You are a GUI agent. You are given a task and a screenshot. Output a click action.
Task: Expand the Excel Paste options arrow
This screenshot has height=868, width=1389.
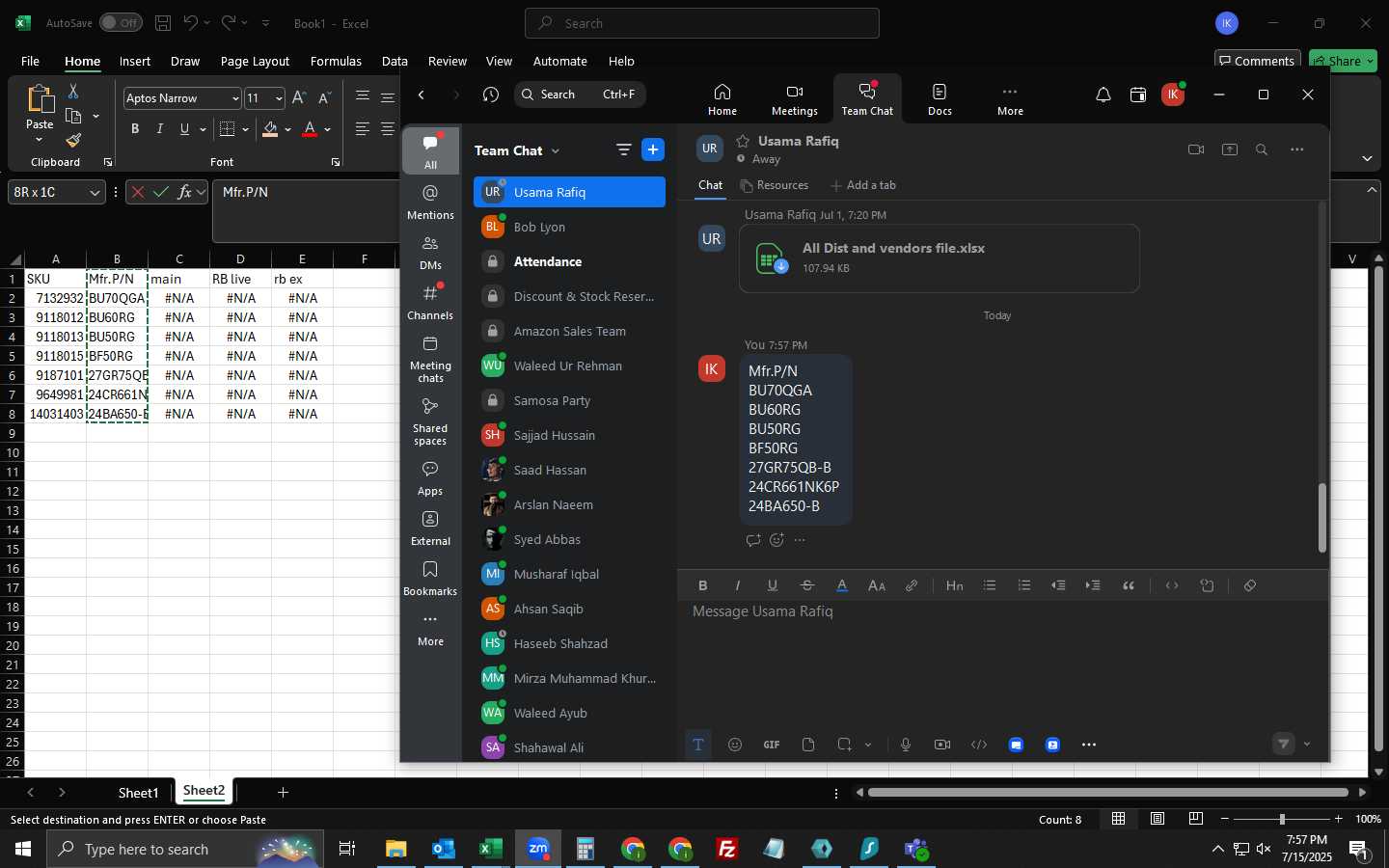(x=40, y=140)
